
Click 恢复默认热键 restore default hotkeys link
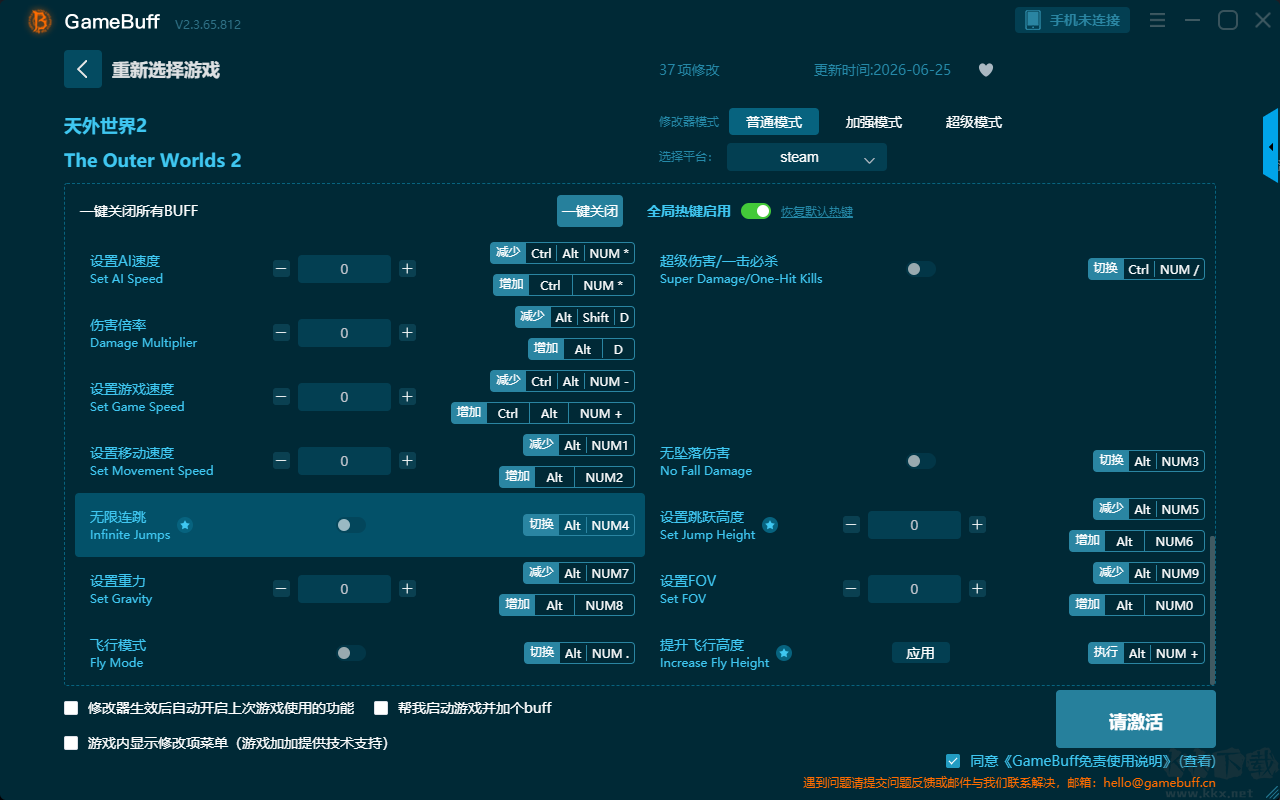(x=817, y=212)
